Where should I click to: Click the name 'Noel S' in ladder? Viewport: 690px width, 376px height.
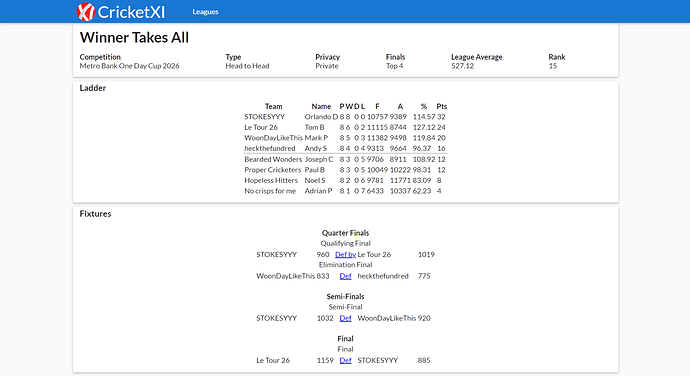[x=315, y=181]
